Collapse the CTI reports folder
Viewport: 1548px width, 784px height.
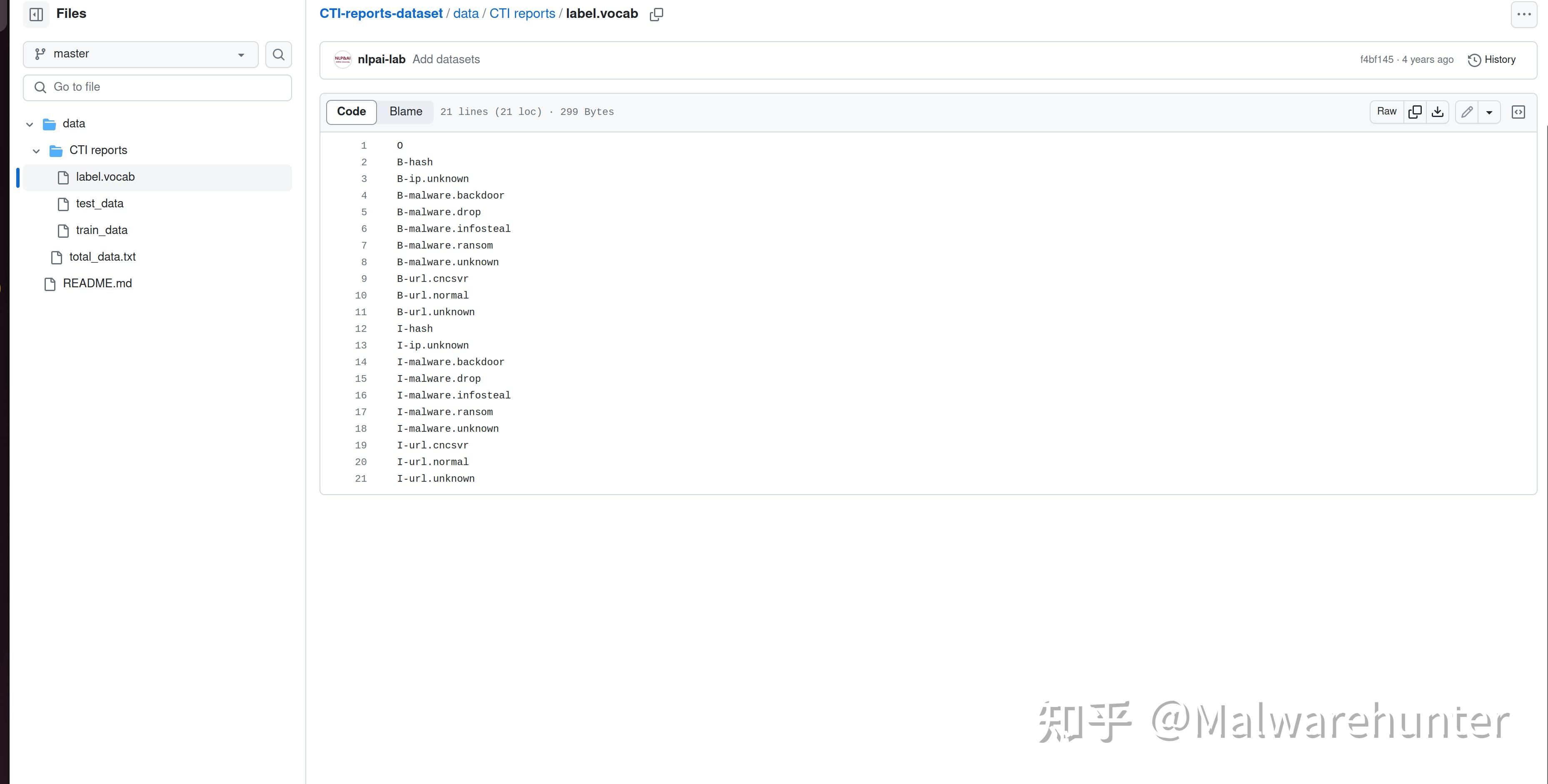point(37,151)
